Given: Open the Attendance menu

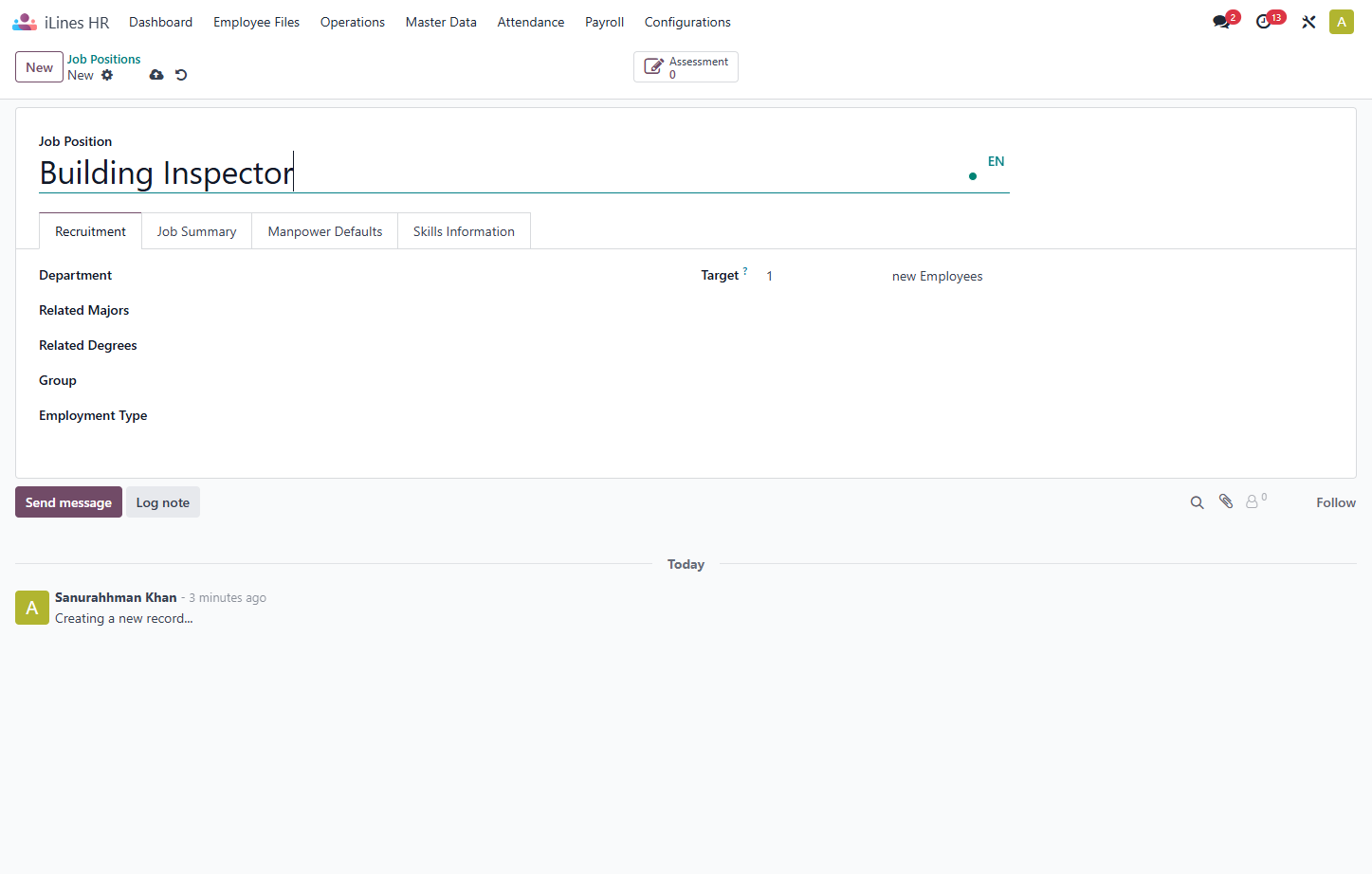Looking at the screenshot, I should 531,22.
